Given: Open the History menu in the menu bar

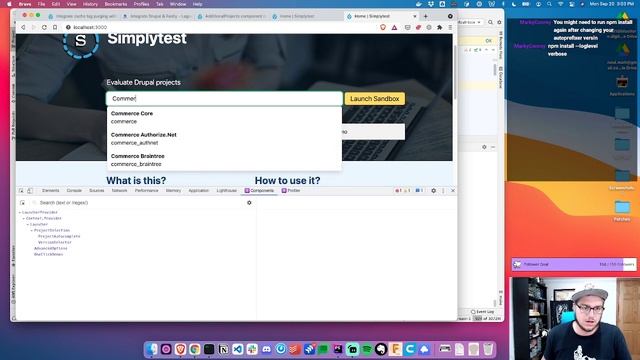Looking at the screenshot, I should [x=90, y=4].
